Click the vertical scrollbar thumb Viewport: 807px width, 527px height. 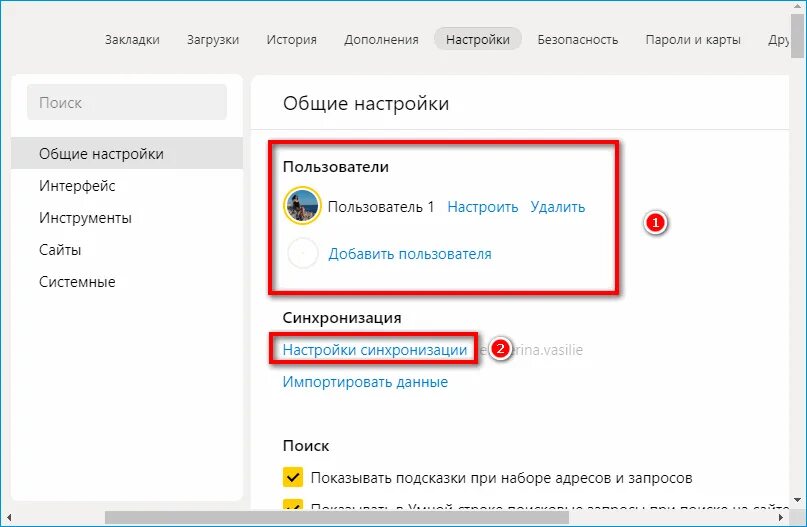coord(797,36)
